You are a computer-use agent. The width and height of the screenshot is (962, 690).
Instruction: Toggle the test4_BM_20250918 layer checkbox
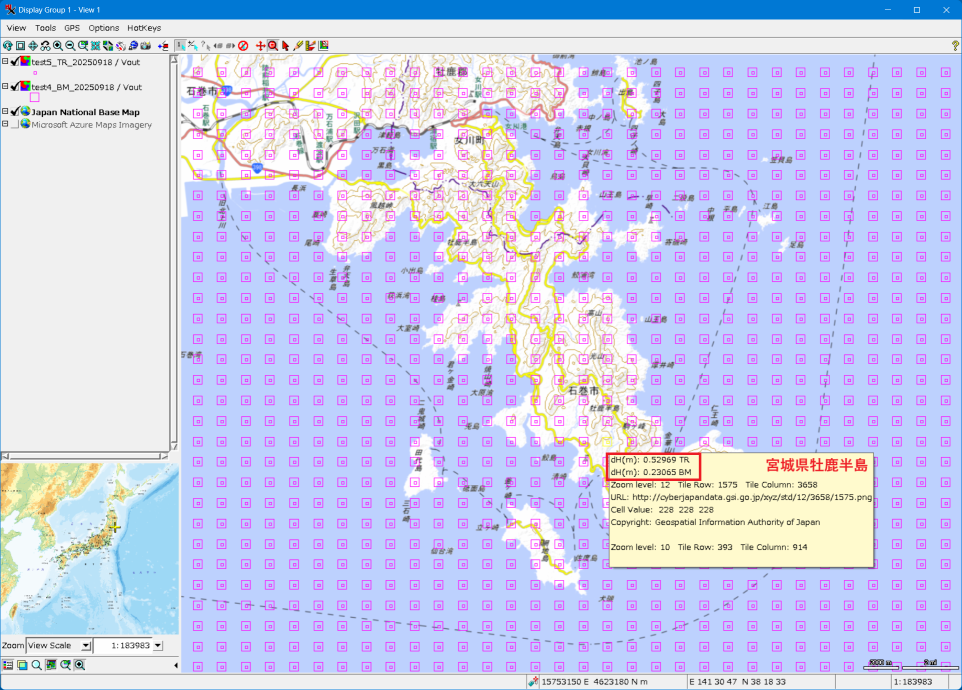pos(14,87)
